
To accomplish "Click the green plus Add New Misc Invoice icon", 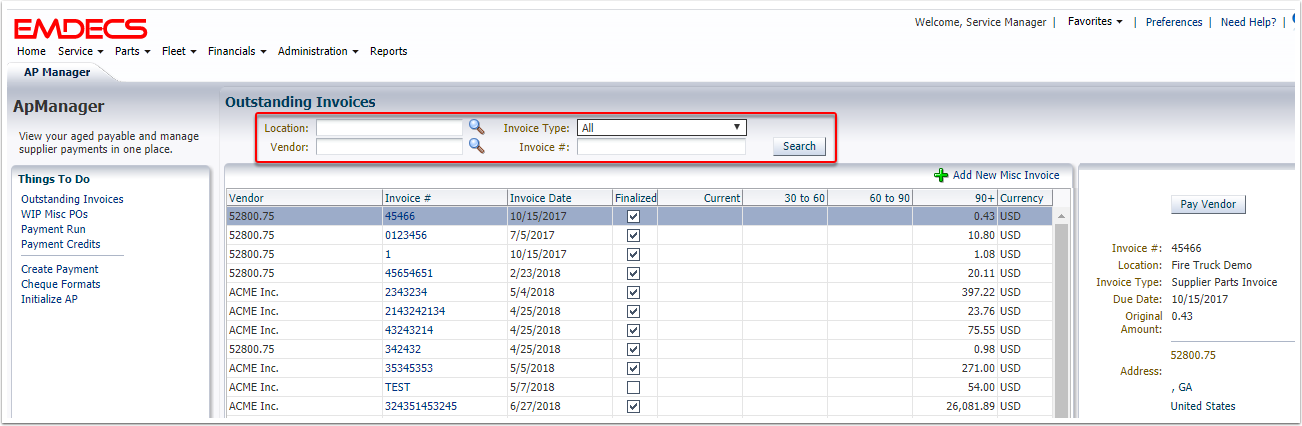I will click(x=941, y=175).
